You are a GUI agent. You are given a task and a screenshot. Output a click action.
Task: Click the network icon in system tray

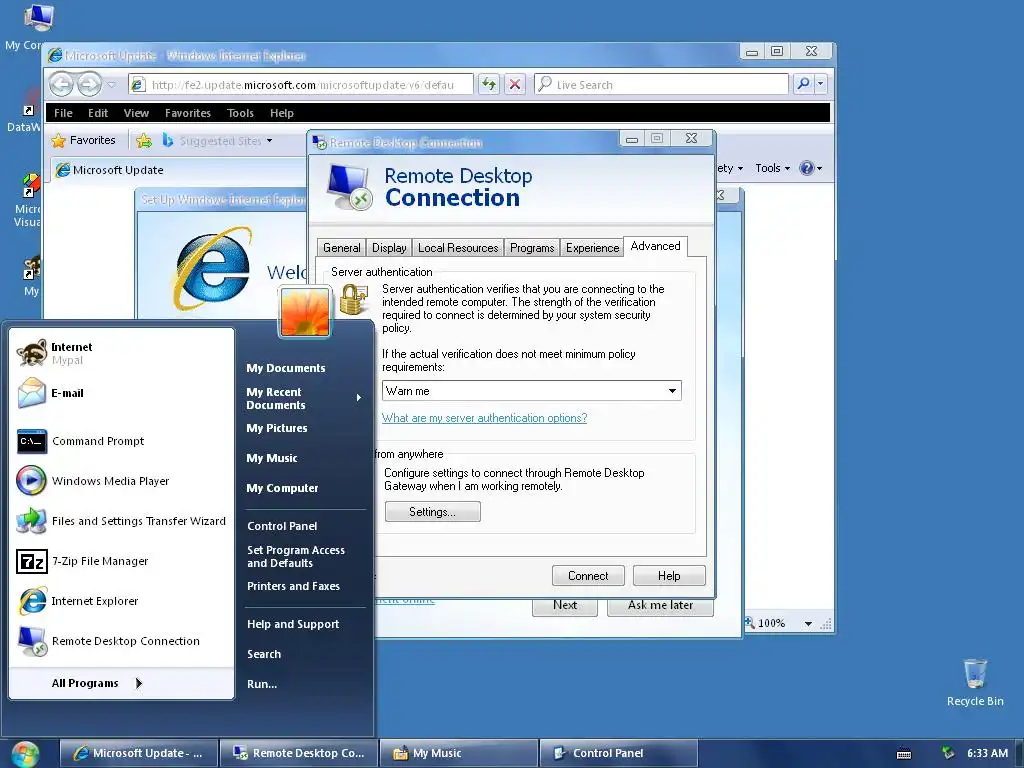coord(948,754)
